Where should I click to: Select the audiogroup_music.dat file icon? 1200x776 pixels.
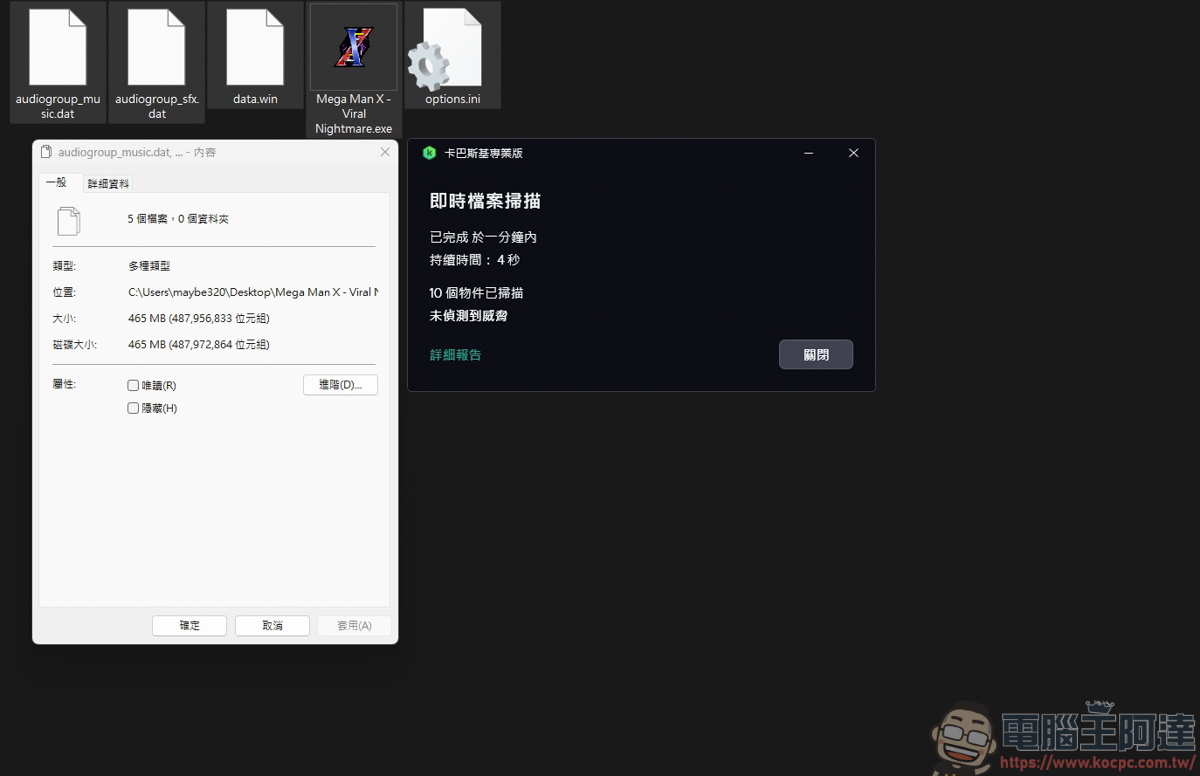57,48
